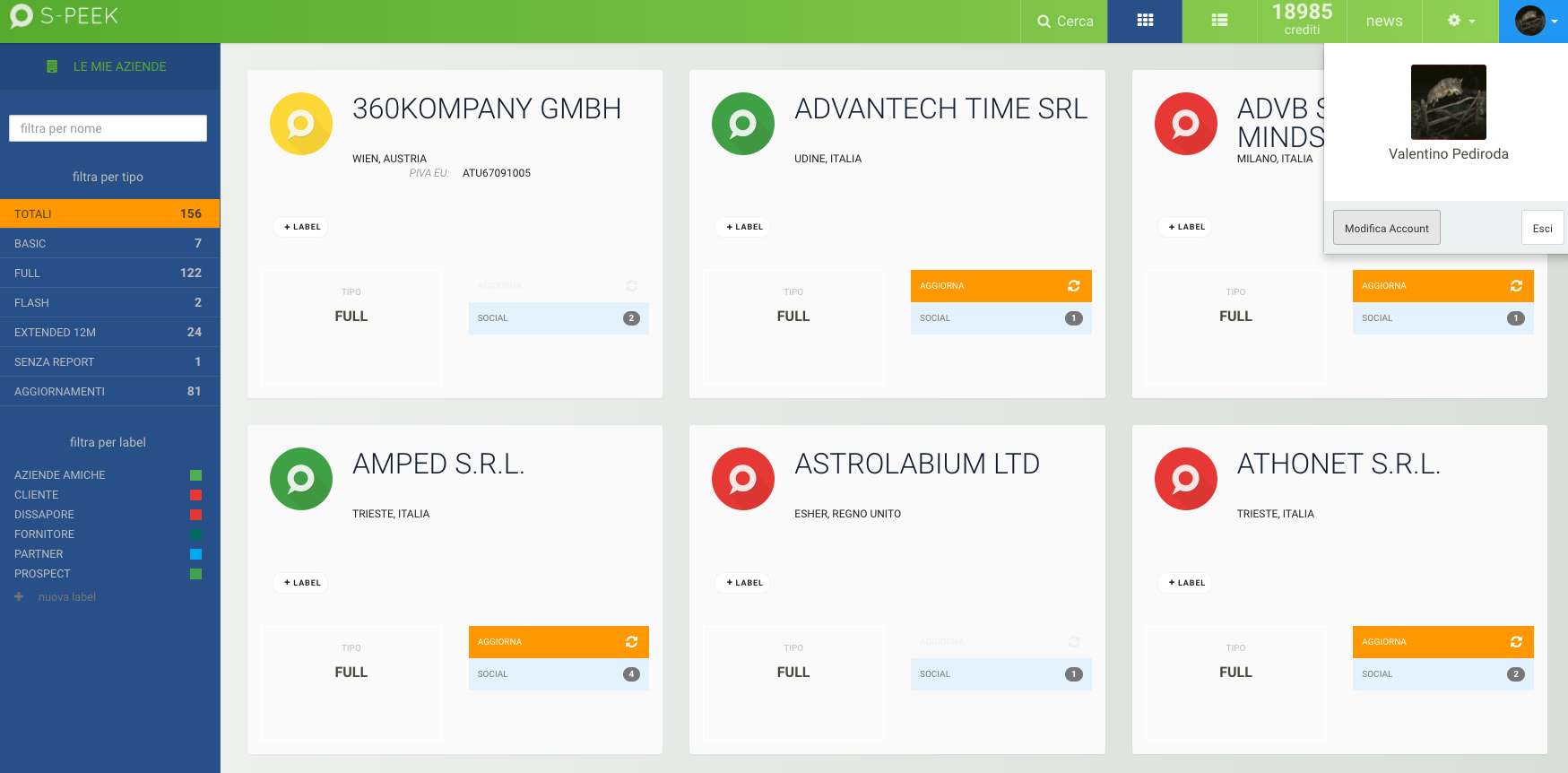1568x773 pixels.
Task: Toggle user avatar dropdown menu
Action: (x=1534, y=21)
